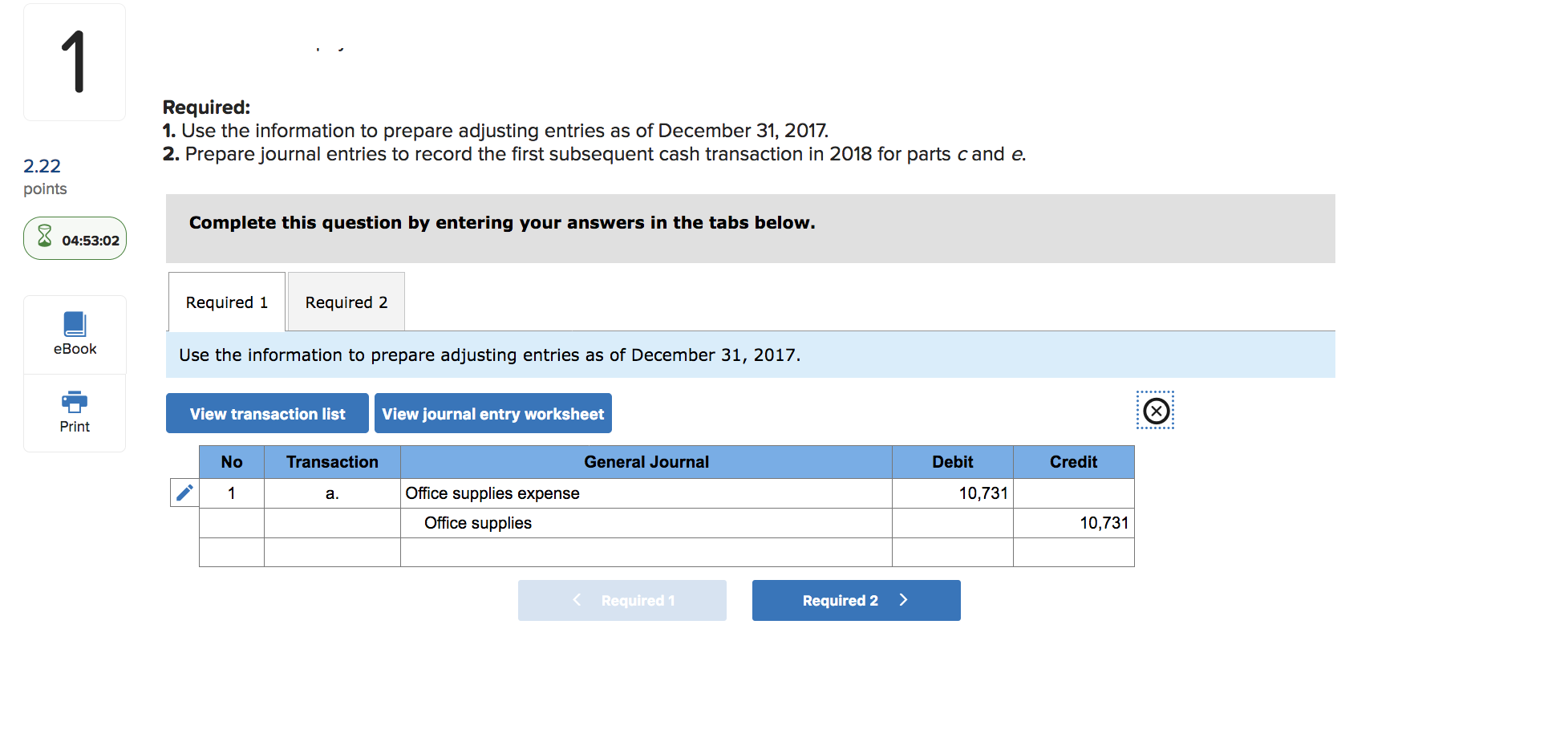Viewport: 1568px width, 738px height.
Task: Click the right chevron on Required 2 button
Action: tap(903, 600)
